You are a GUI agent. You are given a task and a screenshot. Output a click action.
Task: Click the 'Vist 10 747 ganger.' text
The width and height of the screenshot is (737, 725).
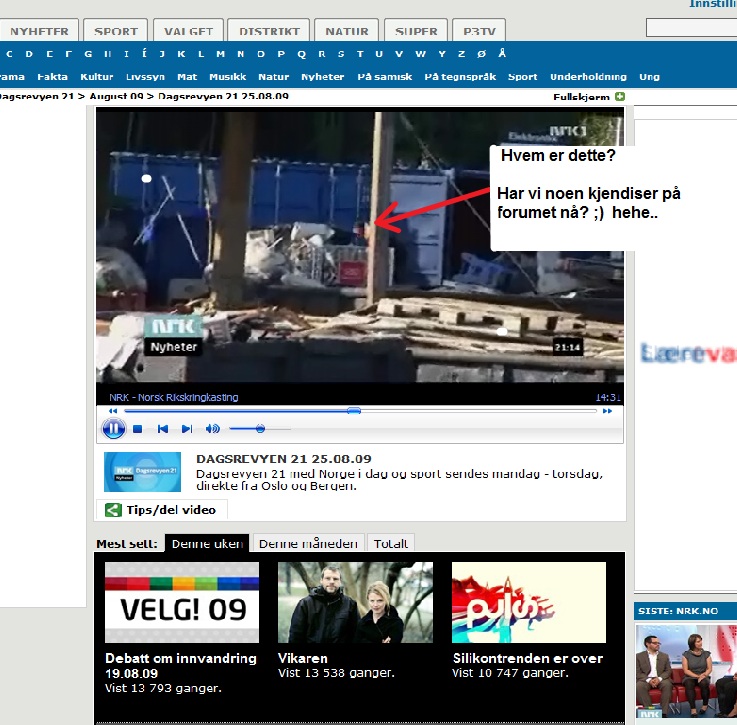[510, 673]
